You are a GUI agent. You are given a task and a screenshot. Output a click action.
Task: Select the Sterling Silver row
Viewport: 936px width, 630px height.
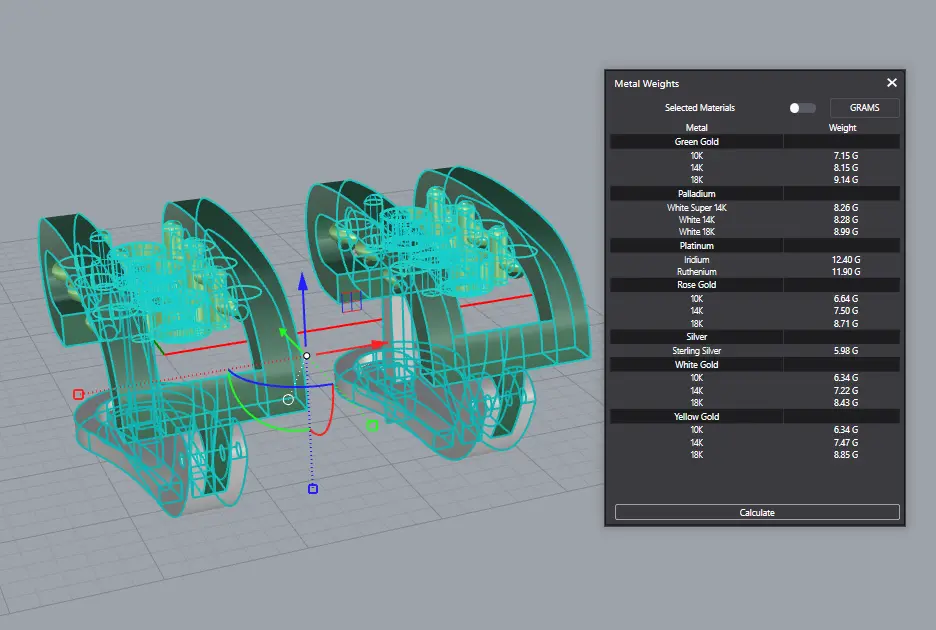(696, 351)
